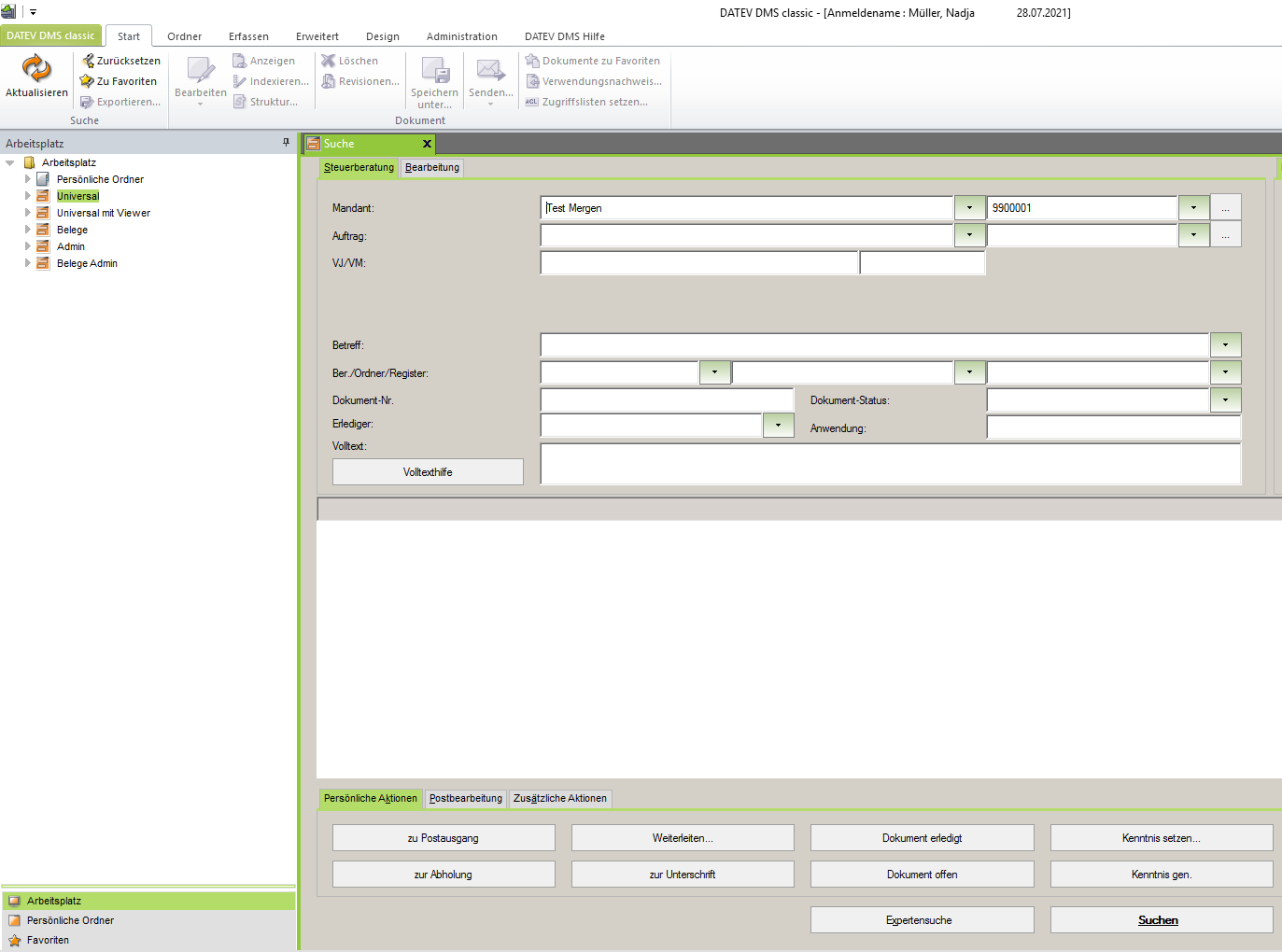Open the first Ber./Ordner/Register dropdown
This screenshot has height=952, width=1282.
point(714,372)
